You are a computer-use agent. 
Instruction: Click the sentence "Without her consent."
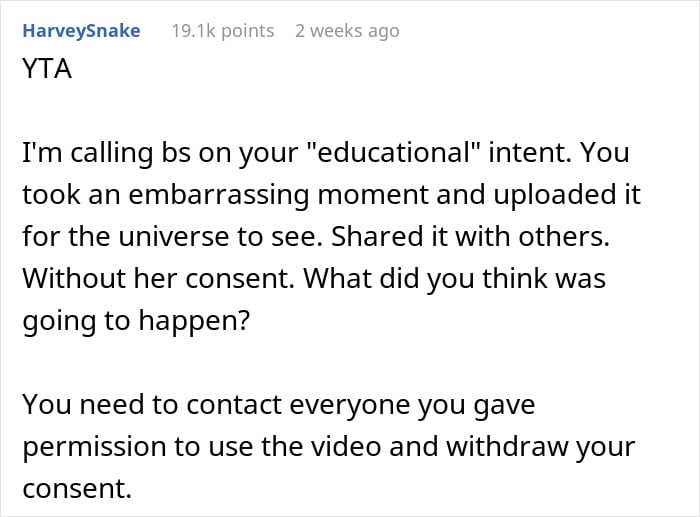(158, 278)
